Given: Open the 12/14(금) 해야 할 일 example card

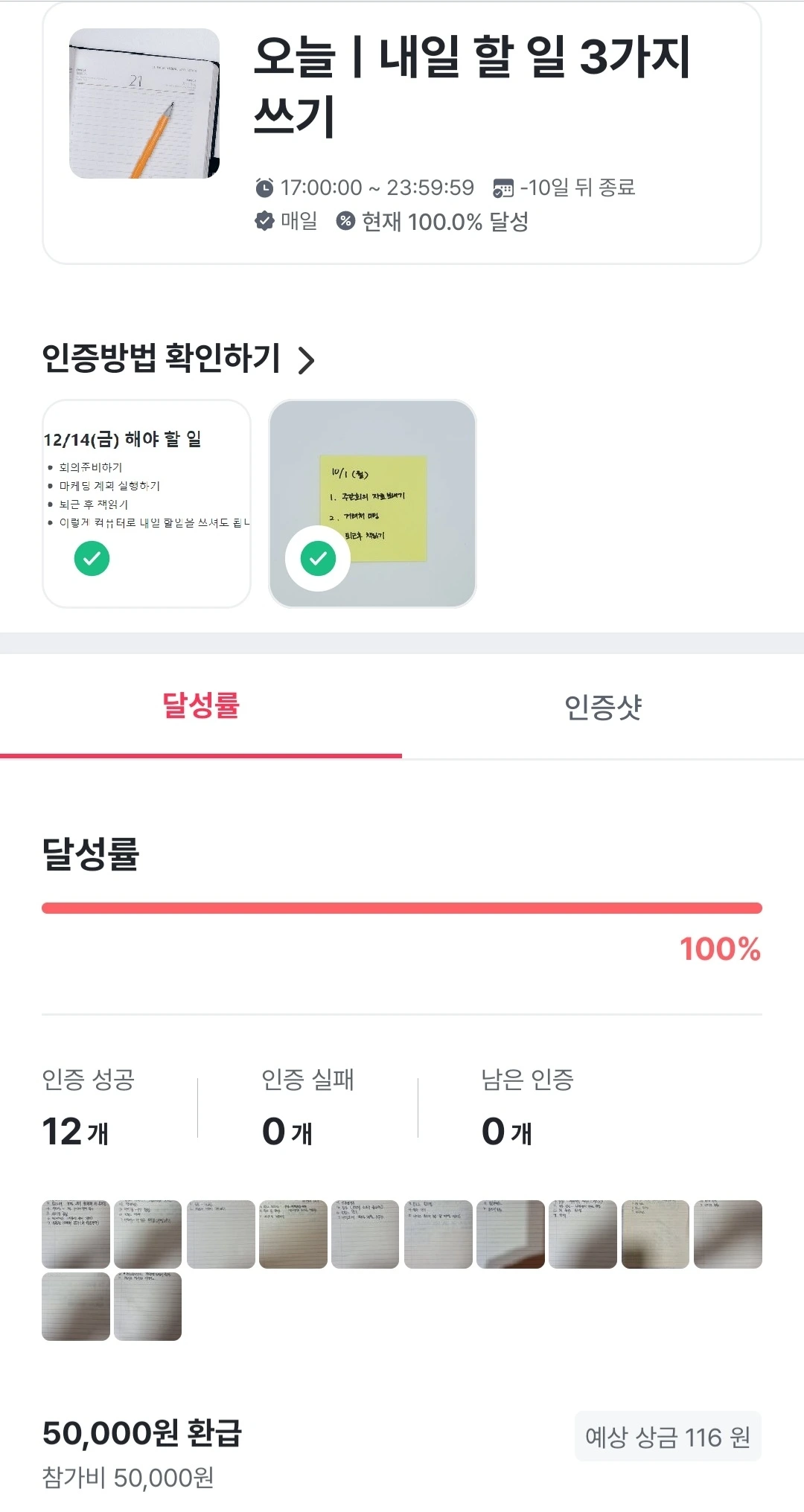Looking at the screenshot, I should [147, 504].
